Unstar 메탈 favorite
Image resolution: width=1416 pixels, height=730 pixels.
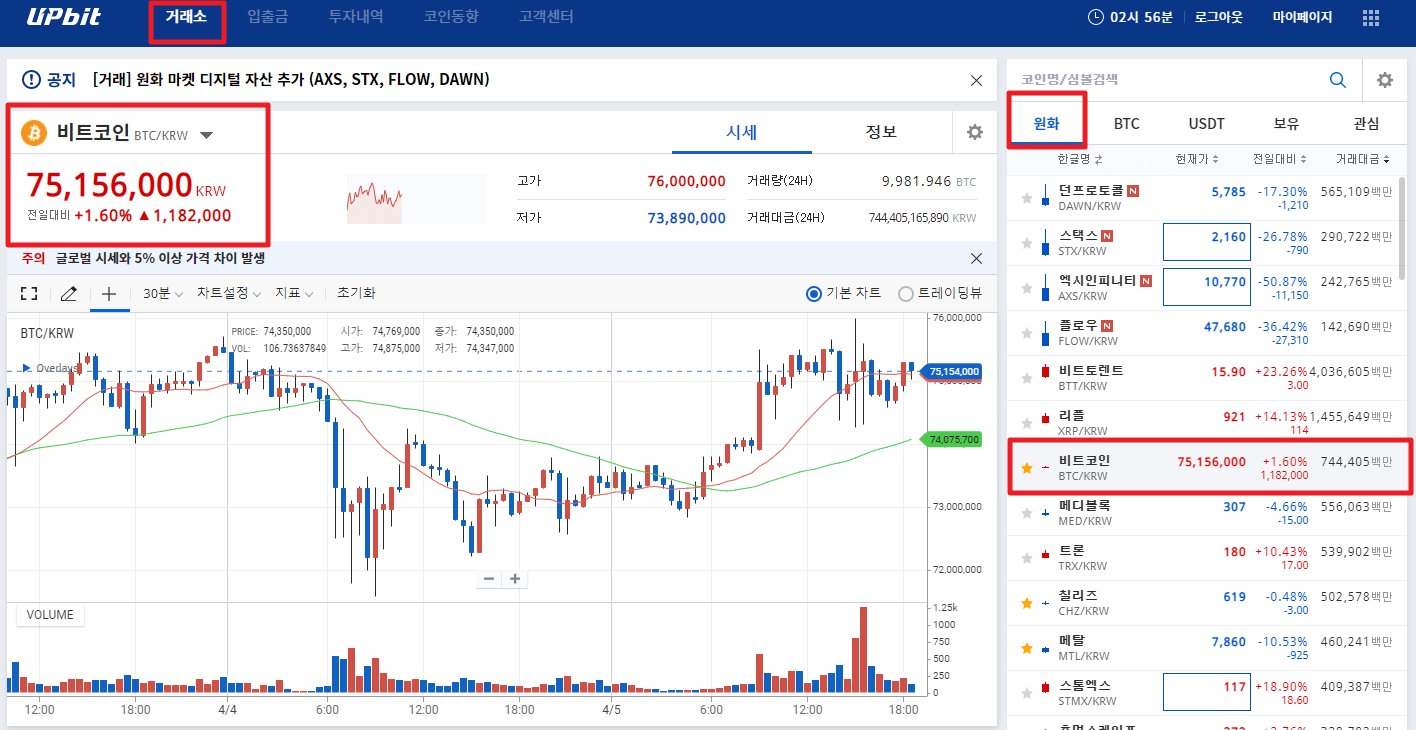[x=1026, y=648]
